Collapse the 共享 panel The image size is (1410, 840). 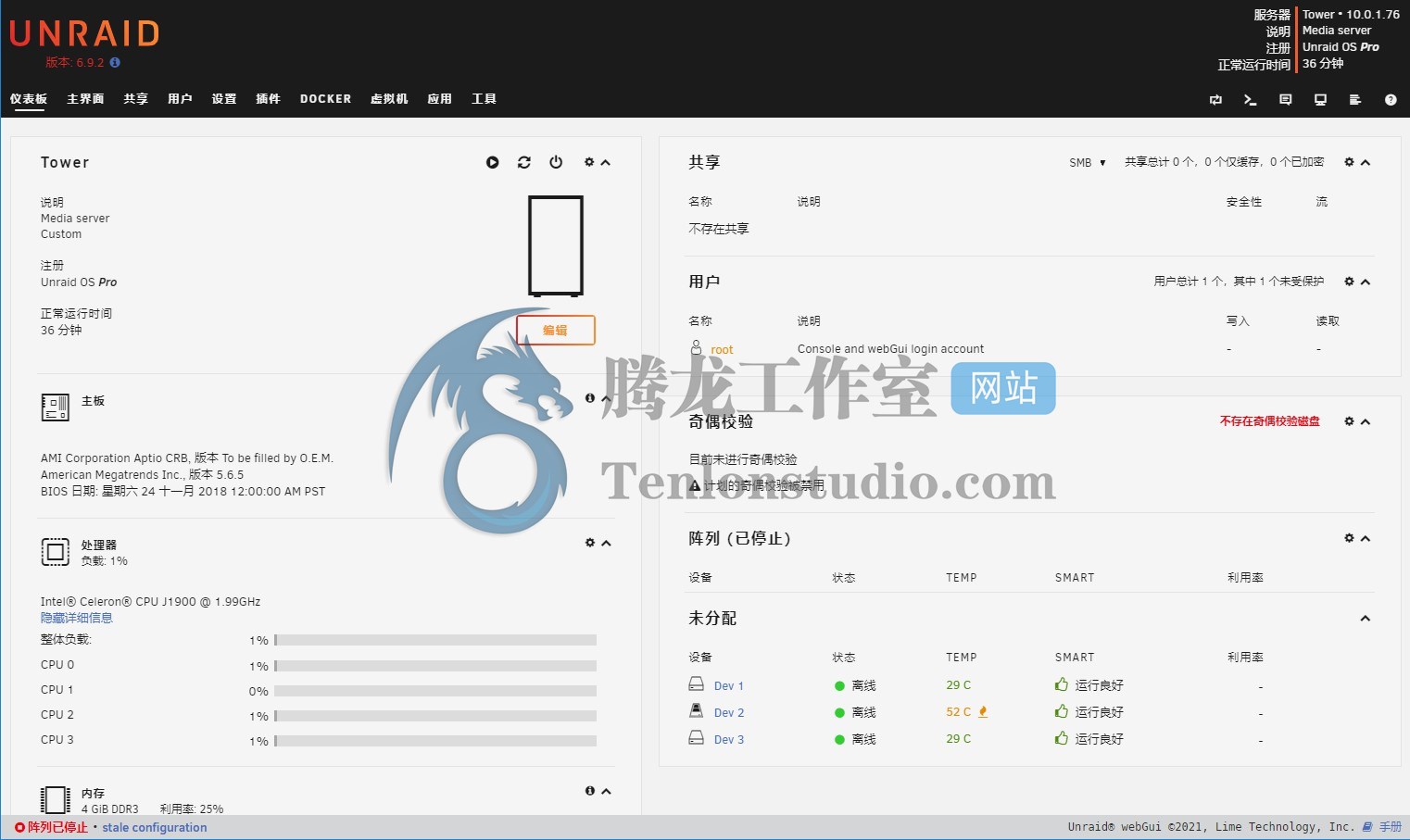pos(1366,163)
